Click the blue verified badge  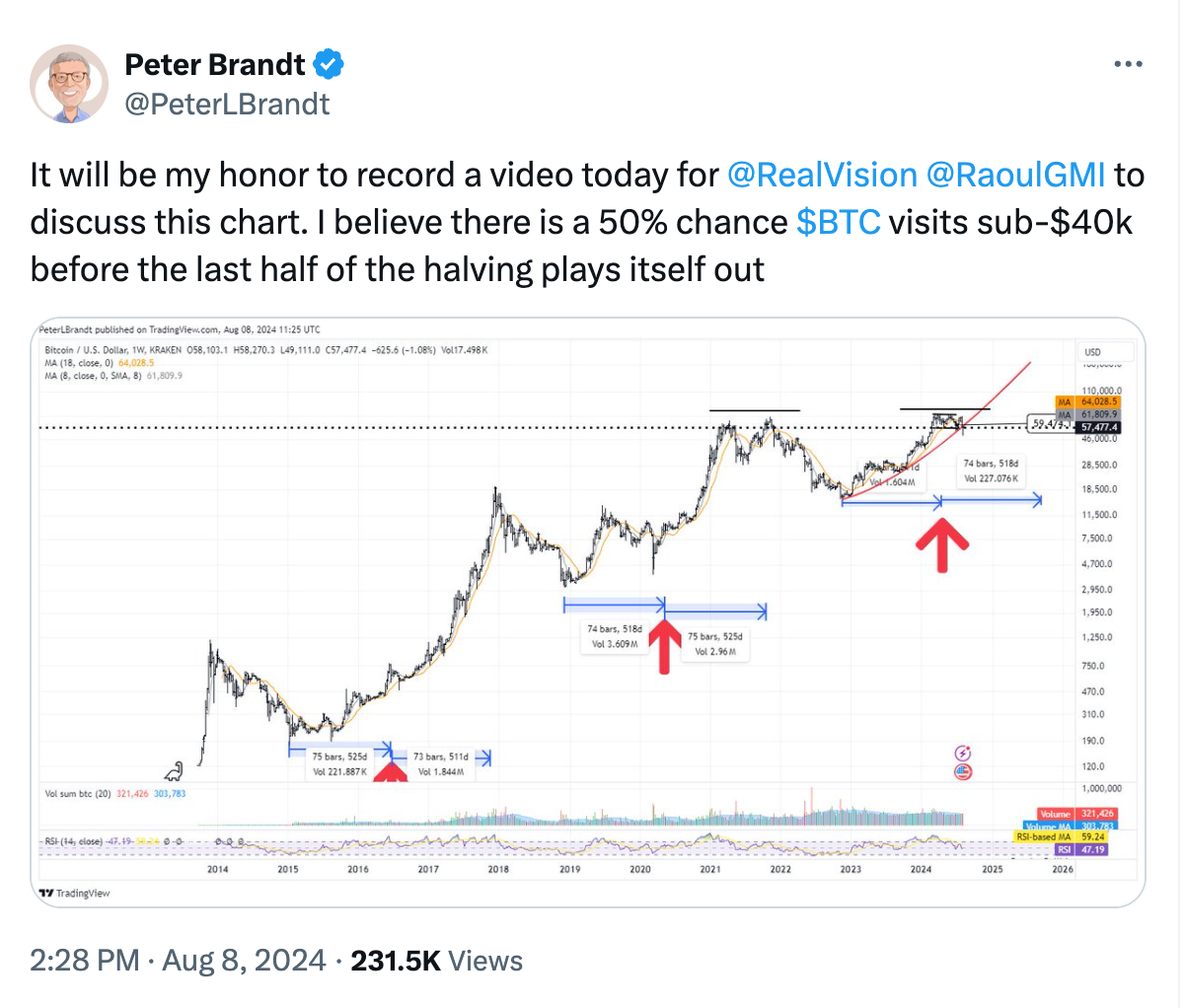point(329,65)
